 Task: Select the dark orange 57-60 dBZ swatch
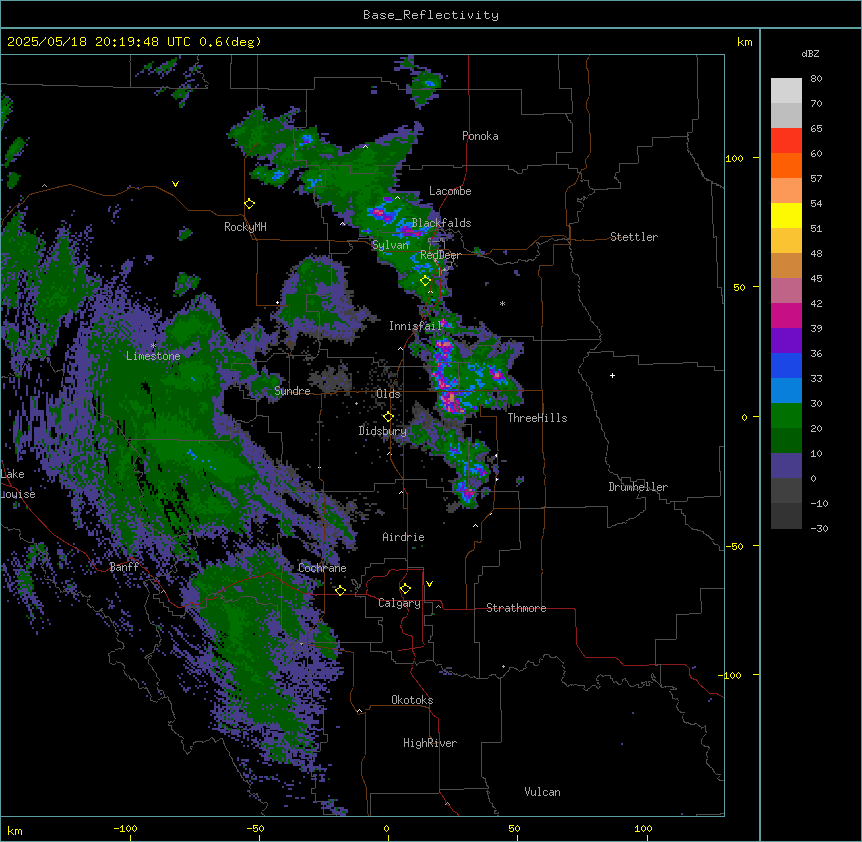coord(786,165)
